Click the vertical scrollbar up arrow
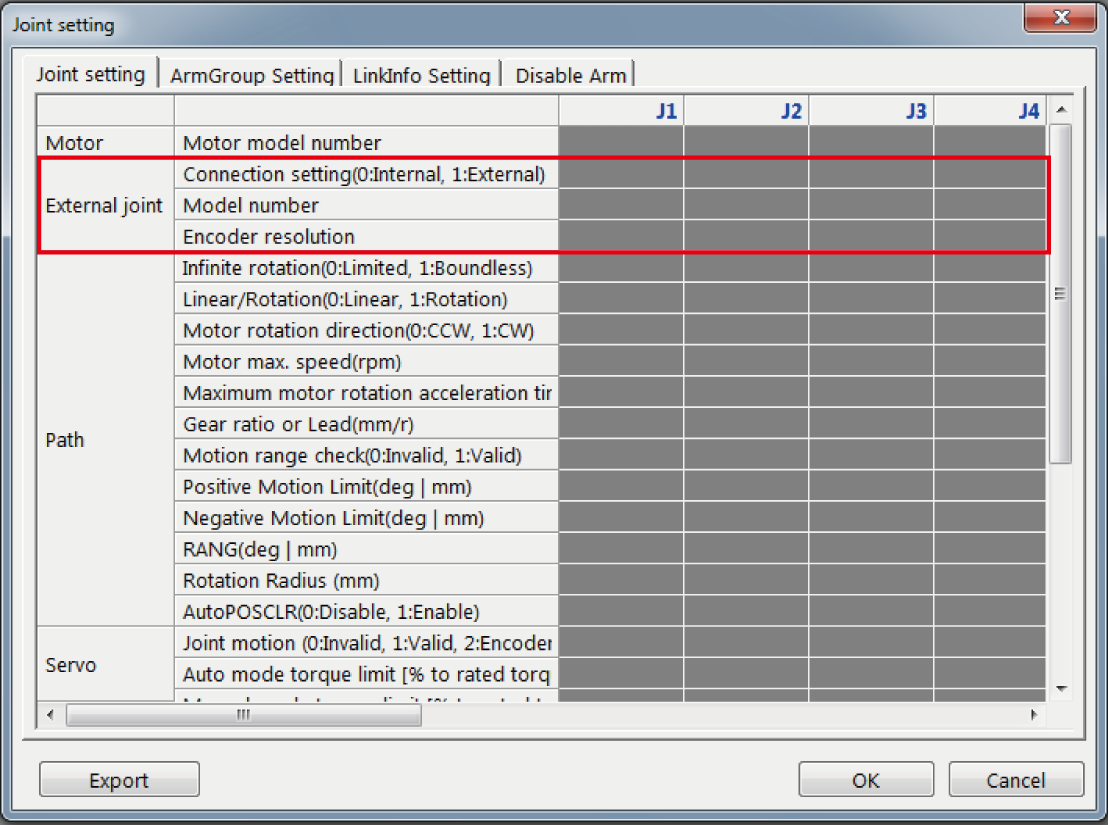The height and width of the screenshot is (825, 1108). coord(1060,109)
